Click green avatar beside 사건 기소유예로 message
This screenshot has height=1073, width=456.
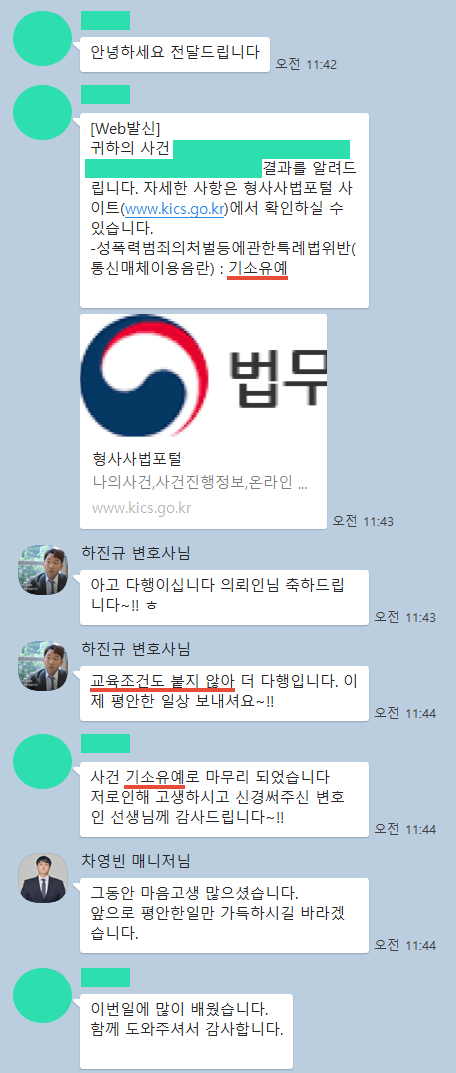[x=42, y=763]
